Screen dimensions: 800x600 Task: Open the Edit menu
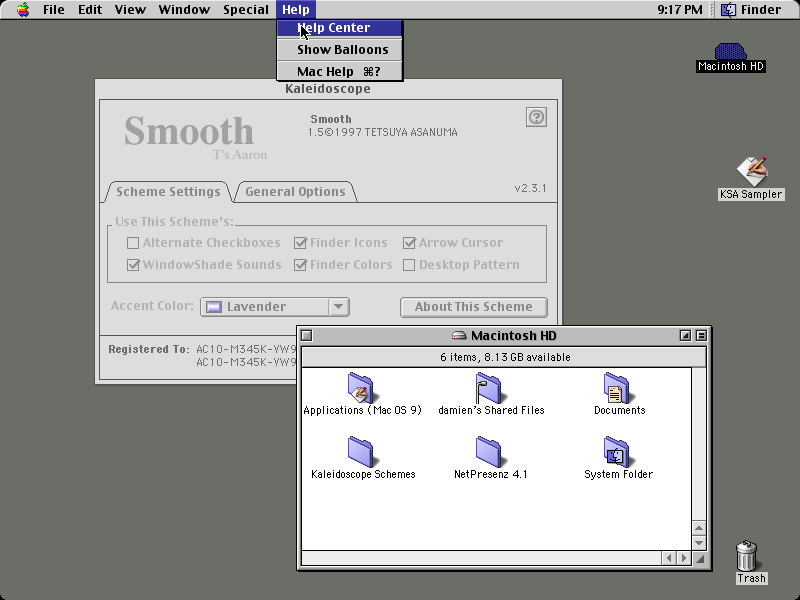coord(90,9)
